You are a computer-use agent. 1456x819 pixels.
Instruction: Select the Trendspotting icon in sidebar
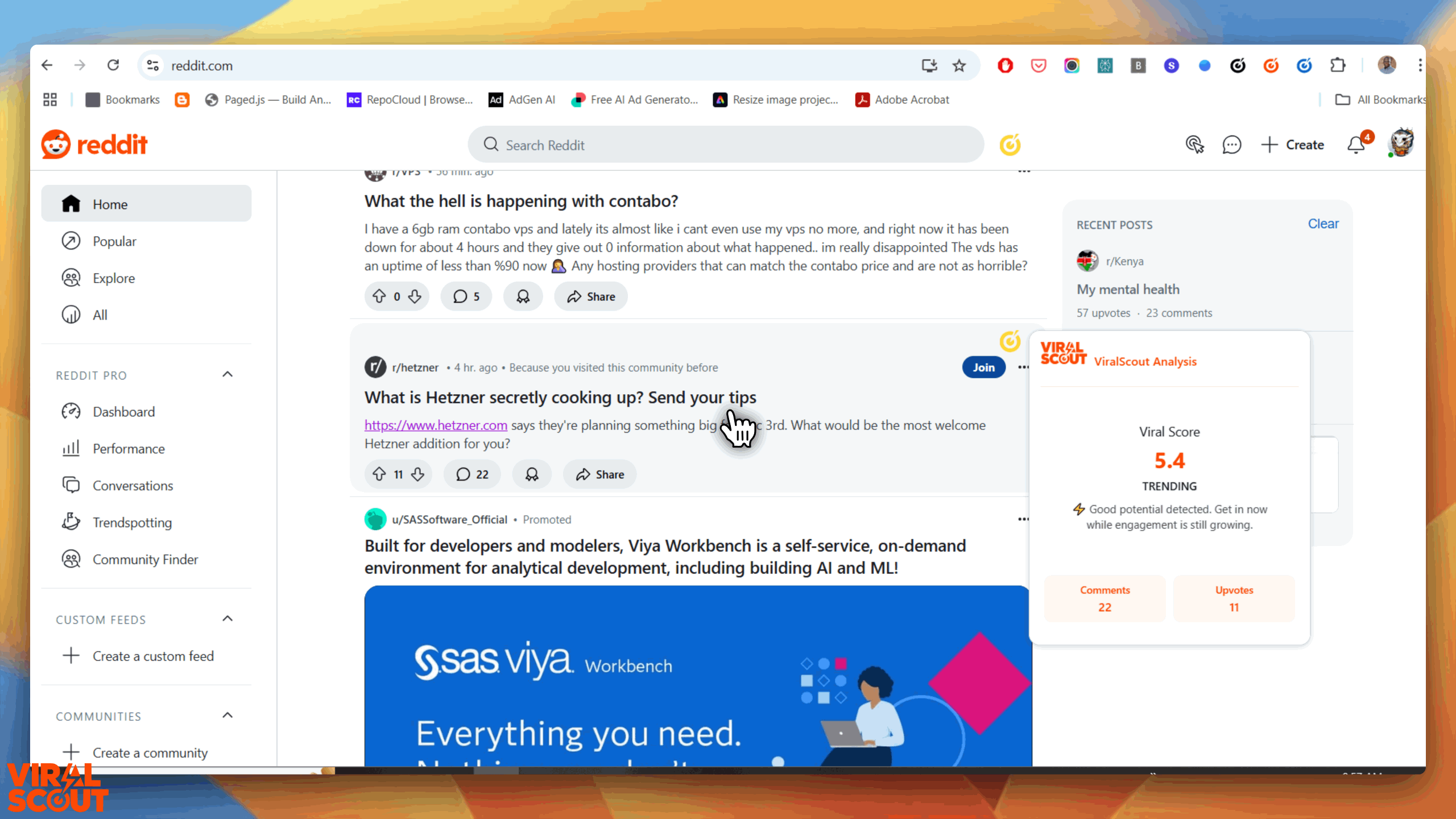coord(70,521)
